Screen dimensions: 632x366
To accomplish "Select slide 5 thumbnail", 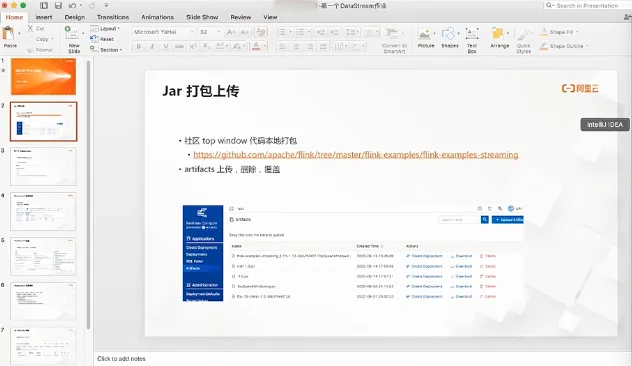I will [x=43, y=256].
